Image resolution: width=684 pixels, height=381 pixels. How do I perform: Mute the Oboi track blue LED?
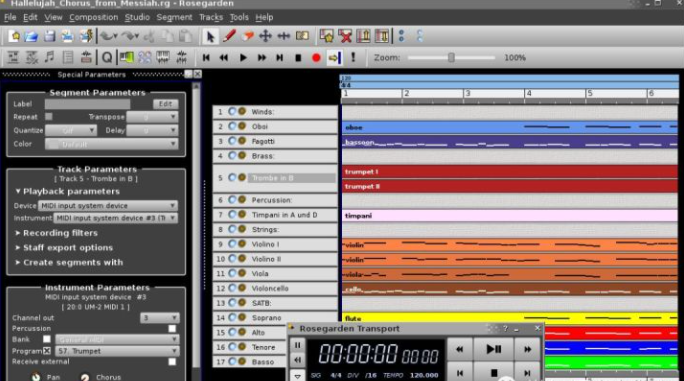point(232,126)
